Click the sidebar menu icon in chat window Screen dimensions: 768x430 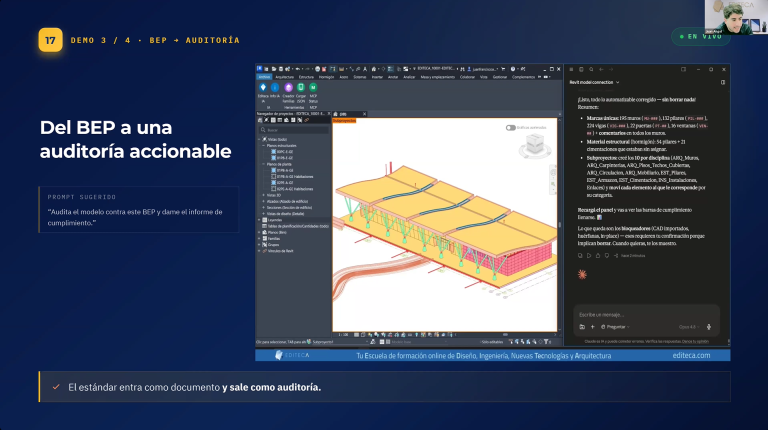(571, 69)
